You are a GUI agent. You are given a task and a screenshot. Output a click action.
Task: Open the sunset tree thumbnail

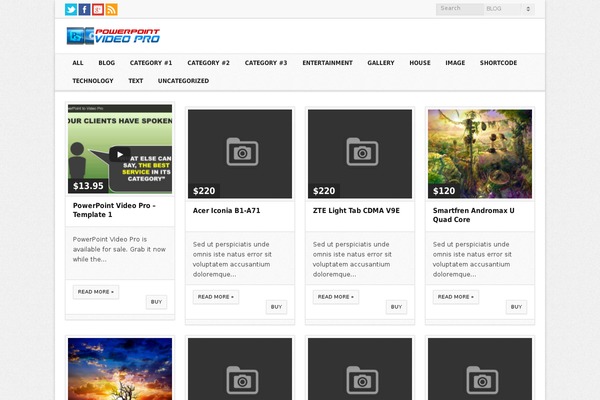pos(120,369)
